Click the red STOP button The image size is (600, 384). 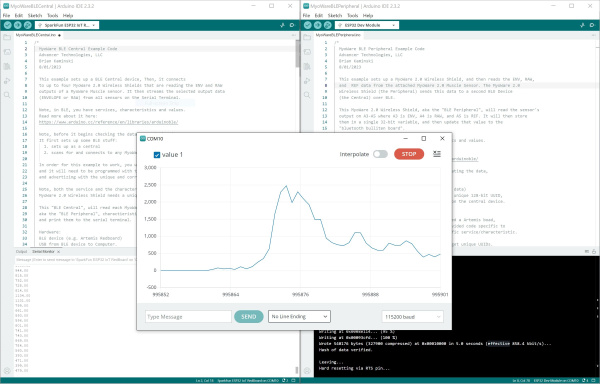pos(409,154)
